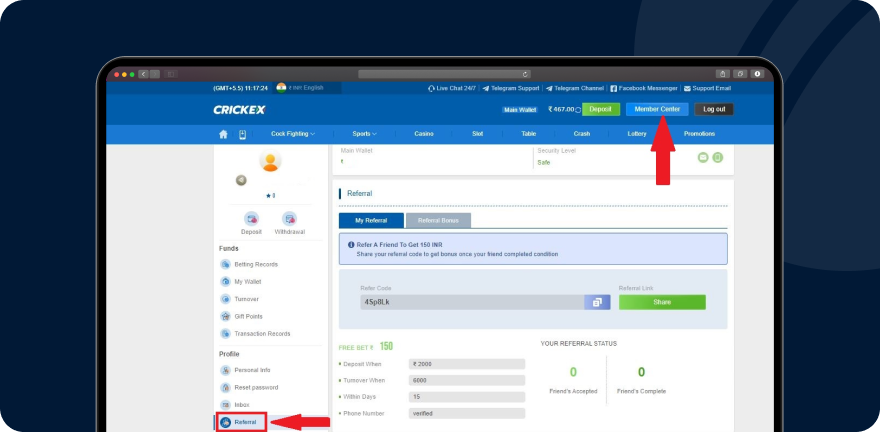Click the user avatar icon
This screenshot has height=432, width=880.
(x=270, y=160)
